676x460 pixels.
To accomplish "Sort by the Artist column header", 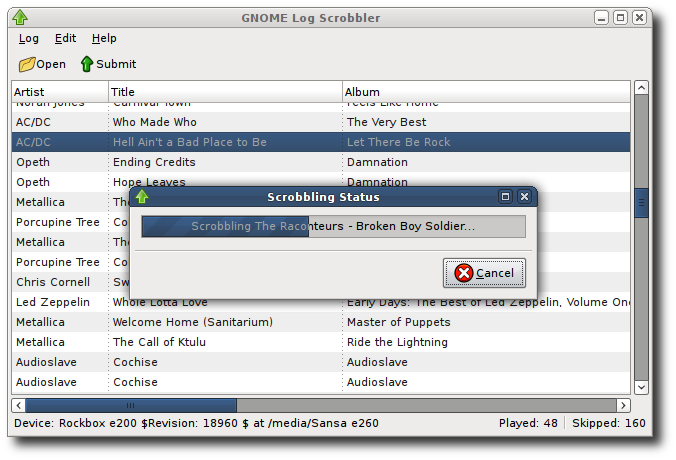I will click(60, 92).
